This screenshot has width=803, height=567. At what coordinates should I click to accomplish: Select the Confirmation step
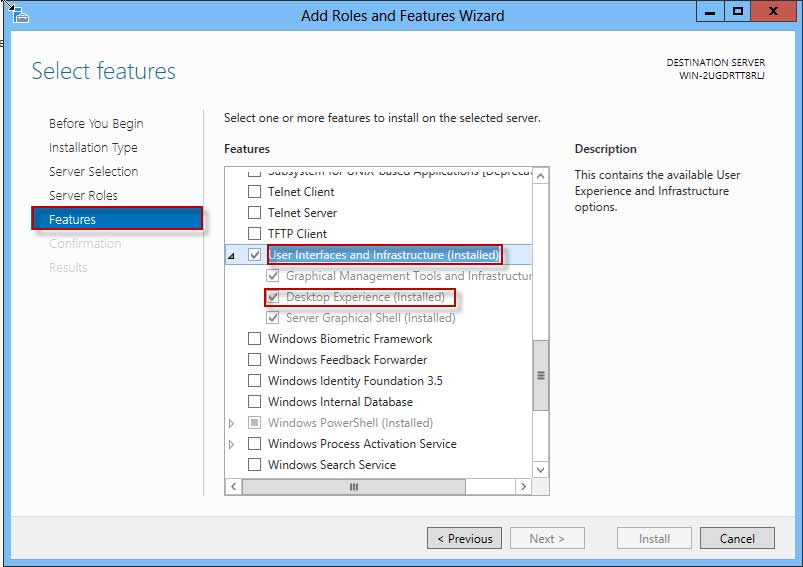pyautogui.click(x=85, y=243)
